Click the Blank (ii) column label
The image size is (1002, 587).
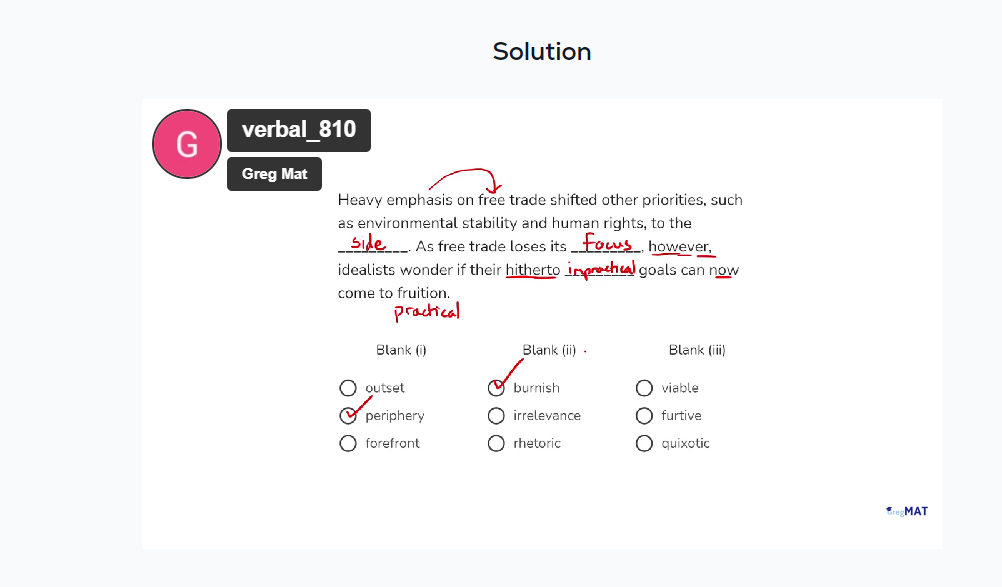pos(549,350)
